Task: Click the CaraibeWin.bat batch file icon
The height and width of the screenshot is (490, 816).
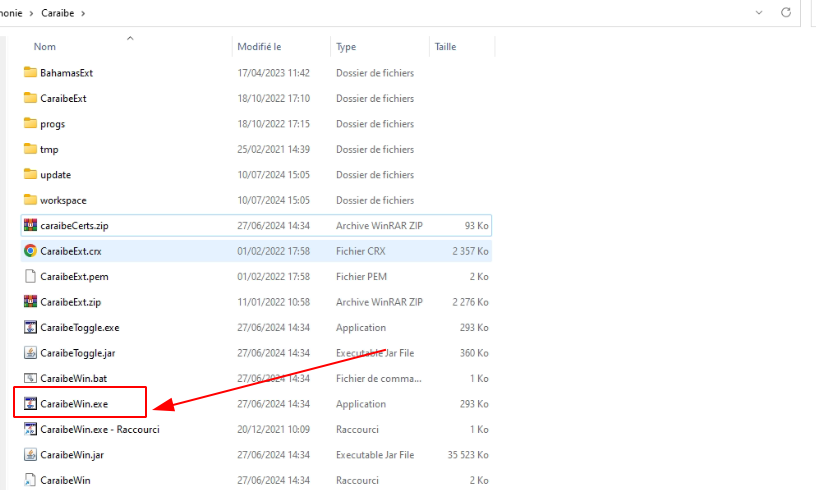Action: pyautogui.click(x=30, y=378)
